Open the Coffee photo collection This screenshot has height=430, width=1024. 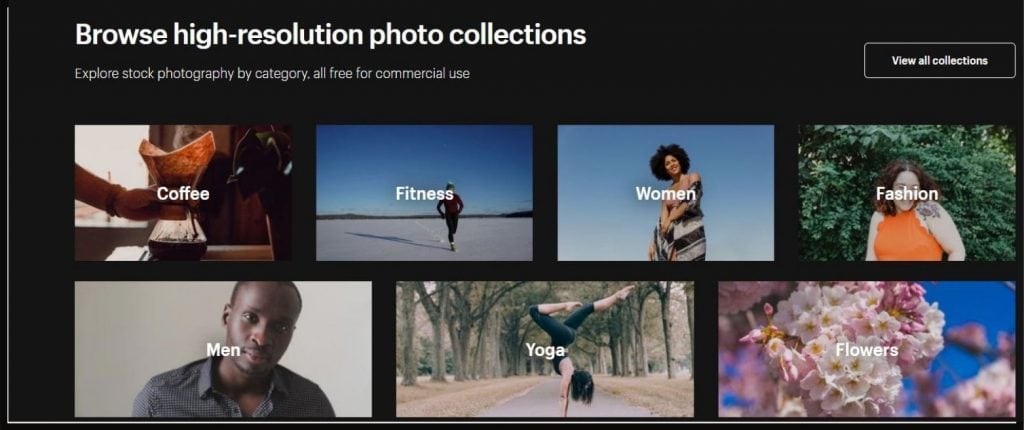[x=183, y=193]
